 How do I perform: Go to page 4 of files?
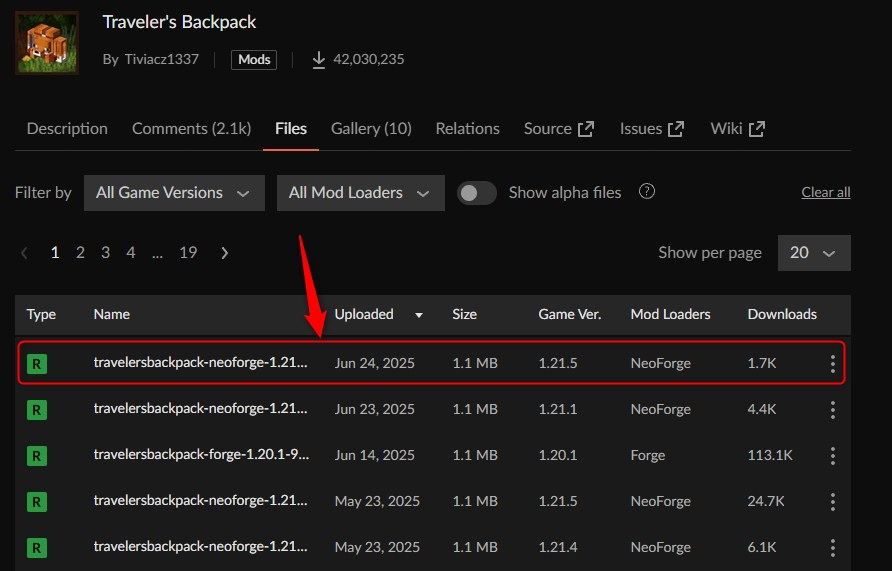pyautogui.click(x=131, y=253)
